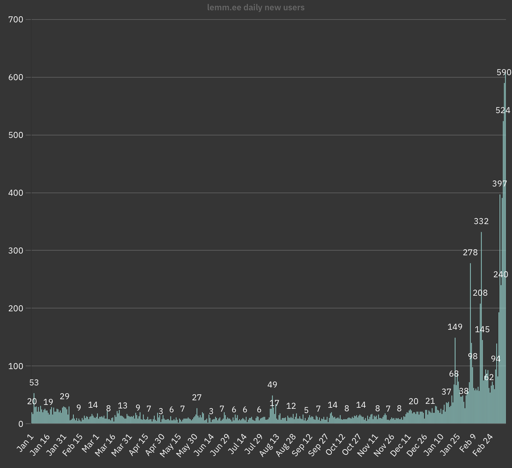Select the 300 y-axis label
The height and width of the screenshot is (468, 512).
pyautogui.click(x=16, y=251)
